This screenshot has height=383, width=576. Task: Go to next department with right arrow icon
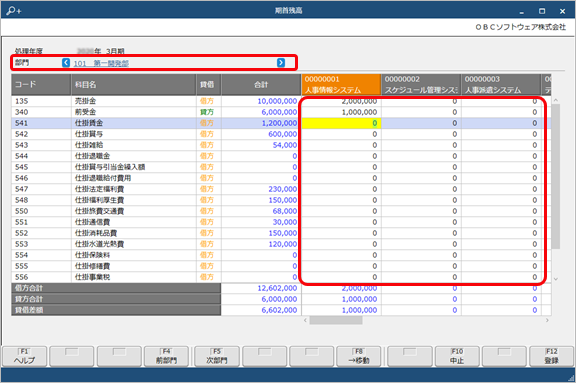(281, 62)
